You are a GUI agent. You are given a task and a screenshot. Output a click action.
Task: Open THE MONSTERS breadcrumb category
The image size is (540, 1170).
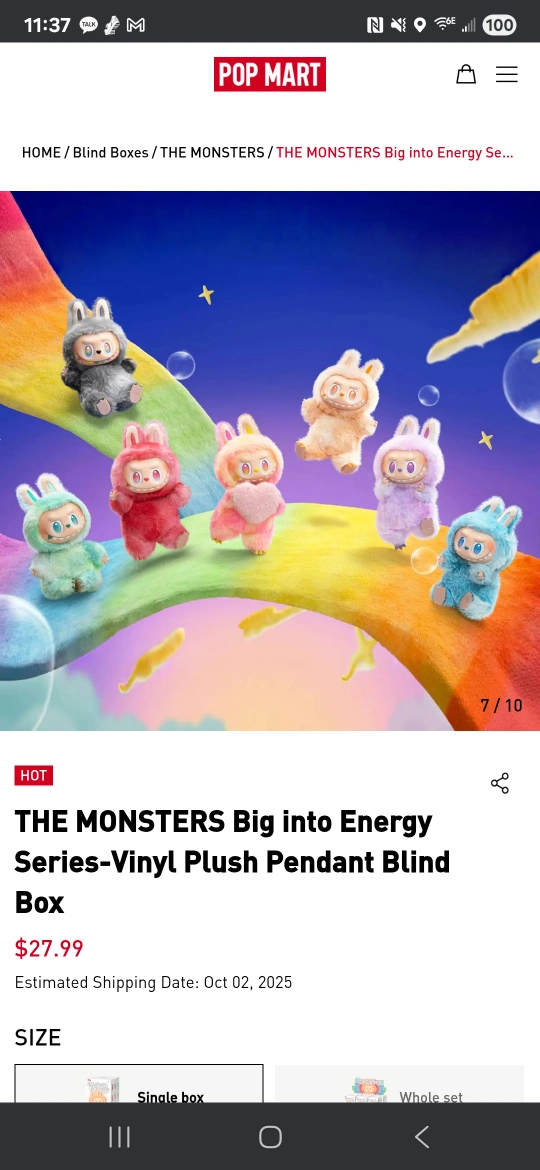(x=212, y=152)
